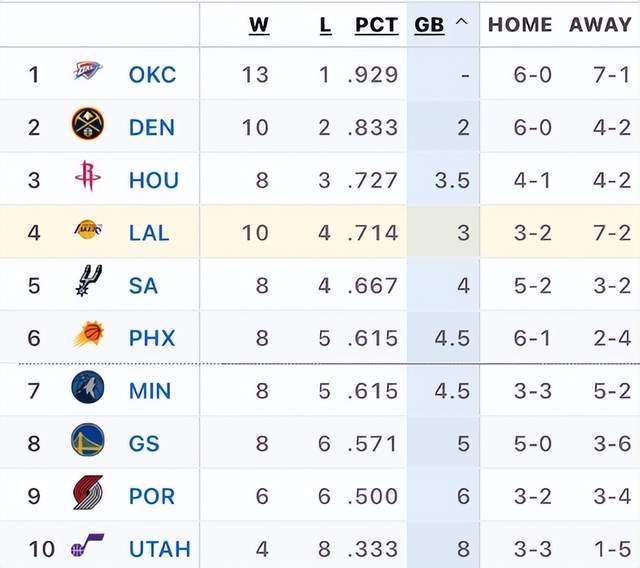The image size is (640, 568).
Task: Click the highlighted Lakers row
Action: [320, 233]
